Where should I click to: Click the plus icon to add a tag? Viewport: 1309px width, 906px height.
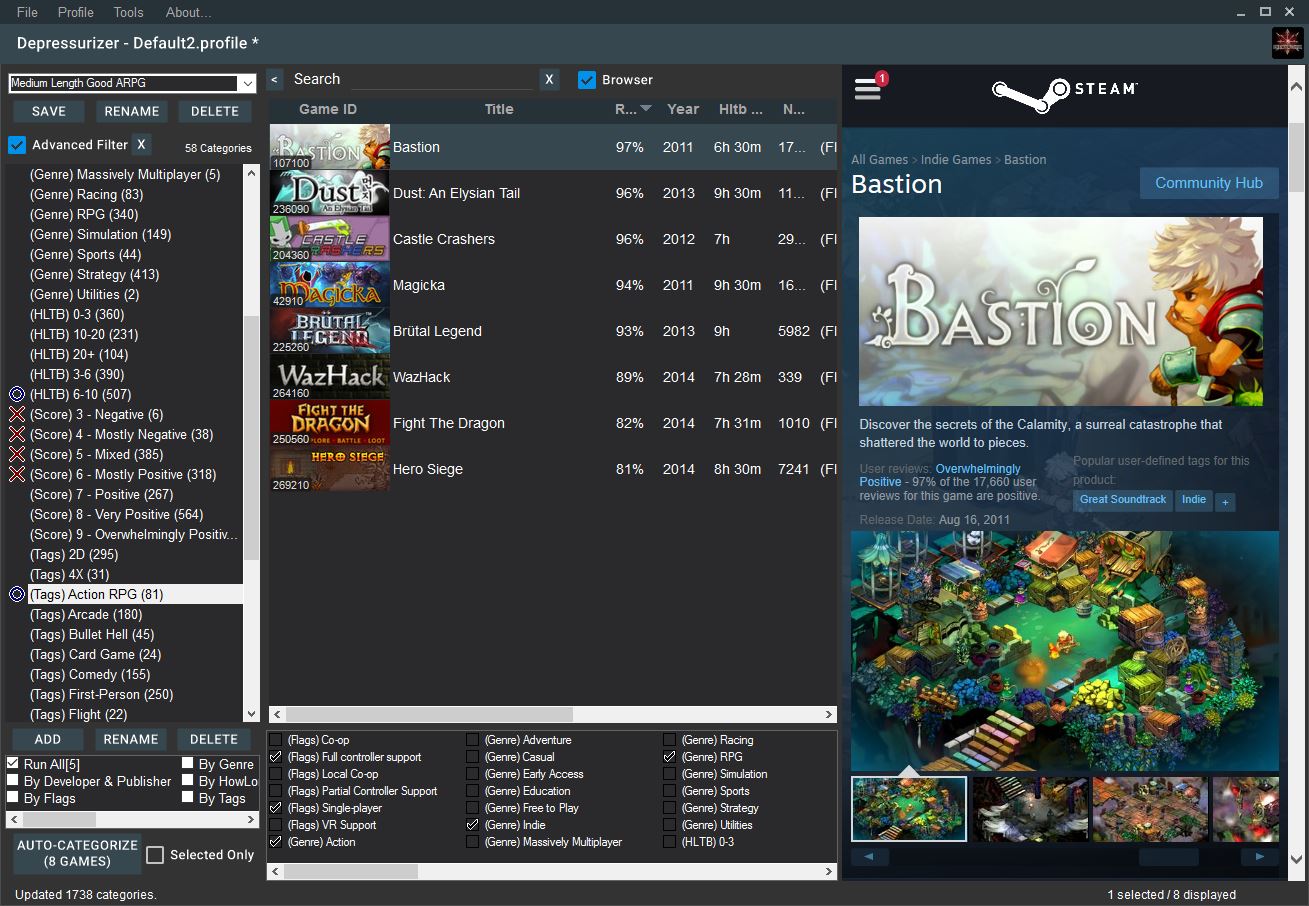pos(1225,502)
